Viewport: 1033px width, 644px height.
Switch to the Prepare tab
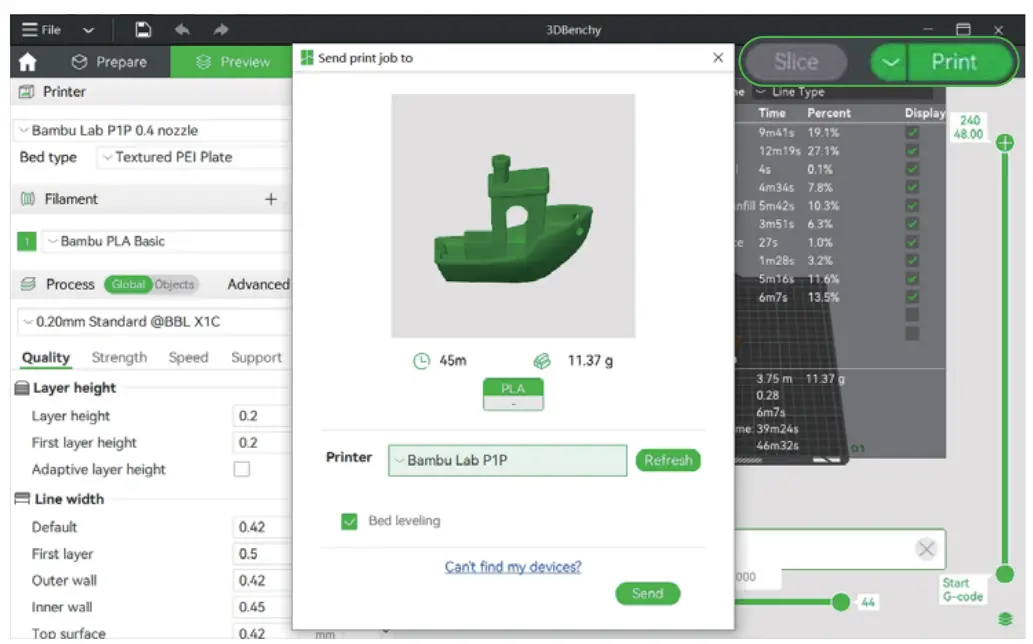109,62
